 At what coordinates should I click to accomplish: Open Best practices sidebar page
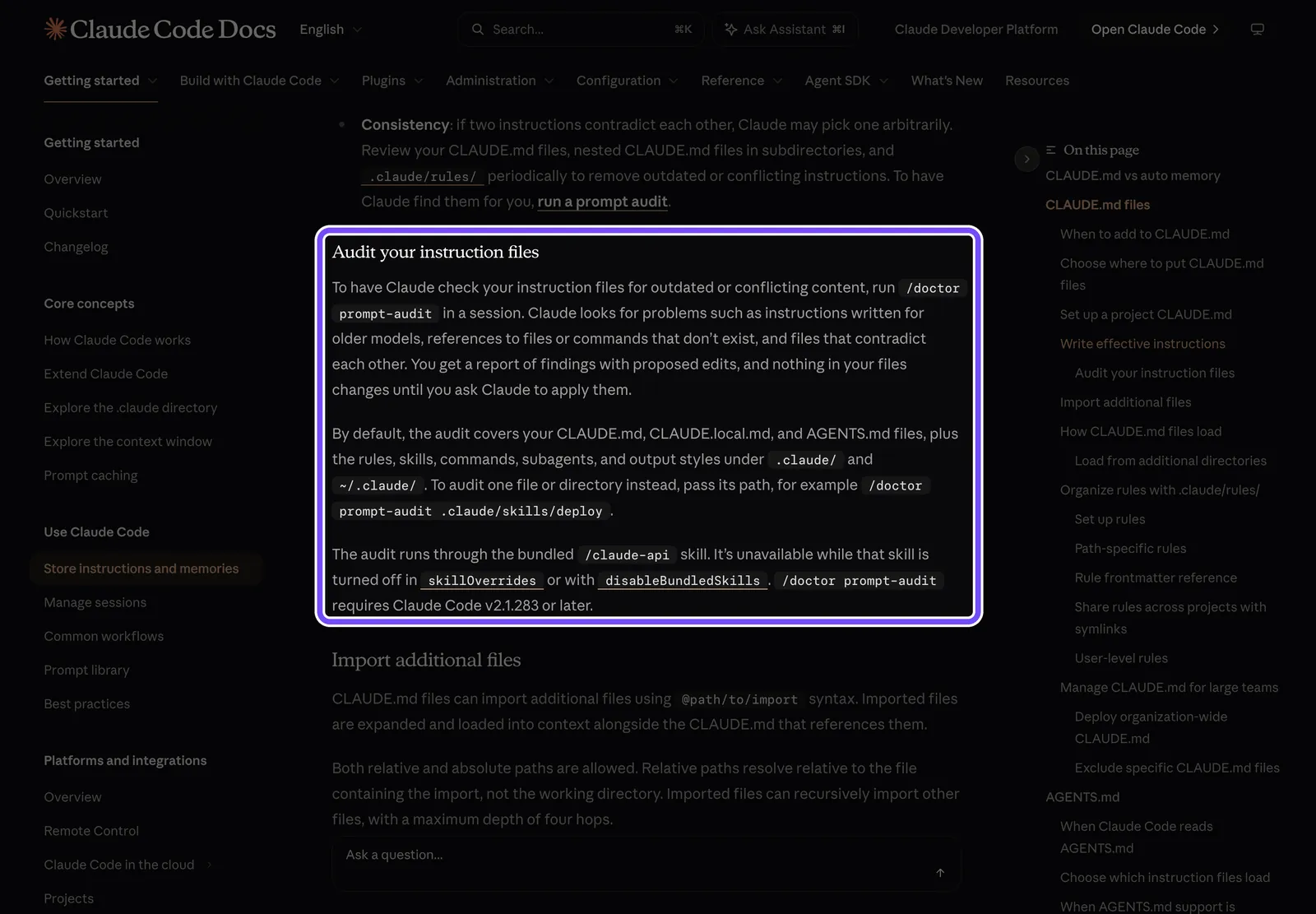click(87, 704)
